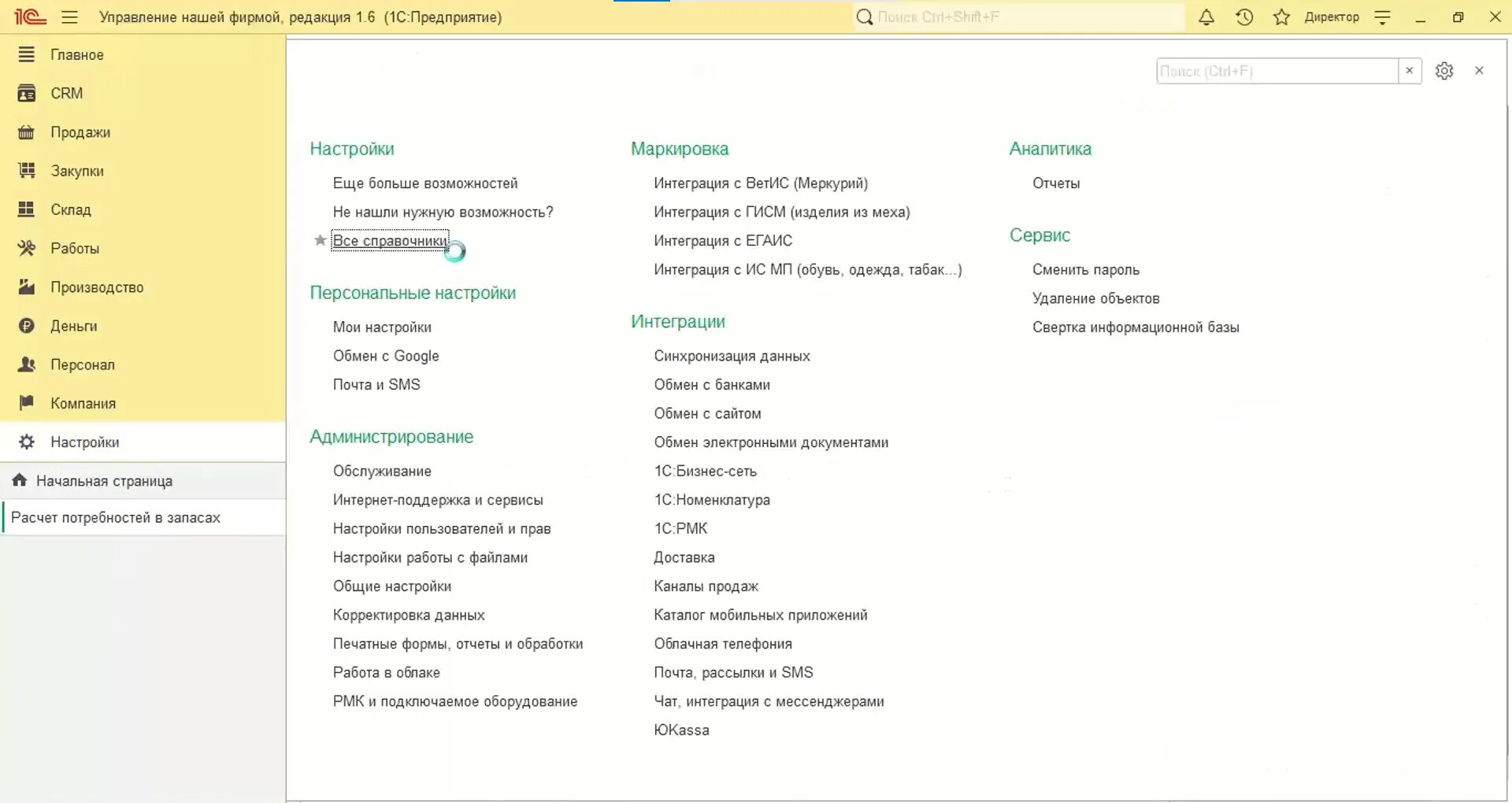Click the home icon of Начальная страница
This screenshot has width=1512, height=803.
[20, 480]
